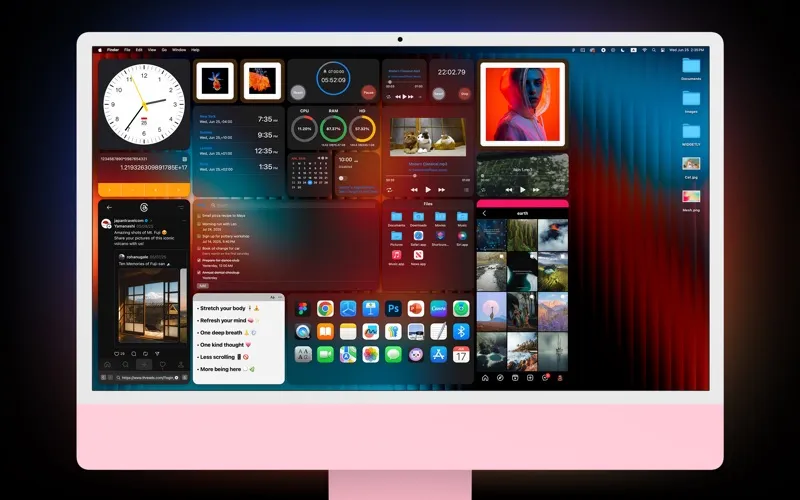This screenshot has height=500, width=800.
Task: Check off "Sign up for pottery workshop" reminder
Action: [199, 236]
